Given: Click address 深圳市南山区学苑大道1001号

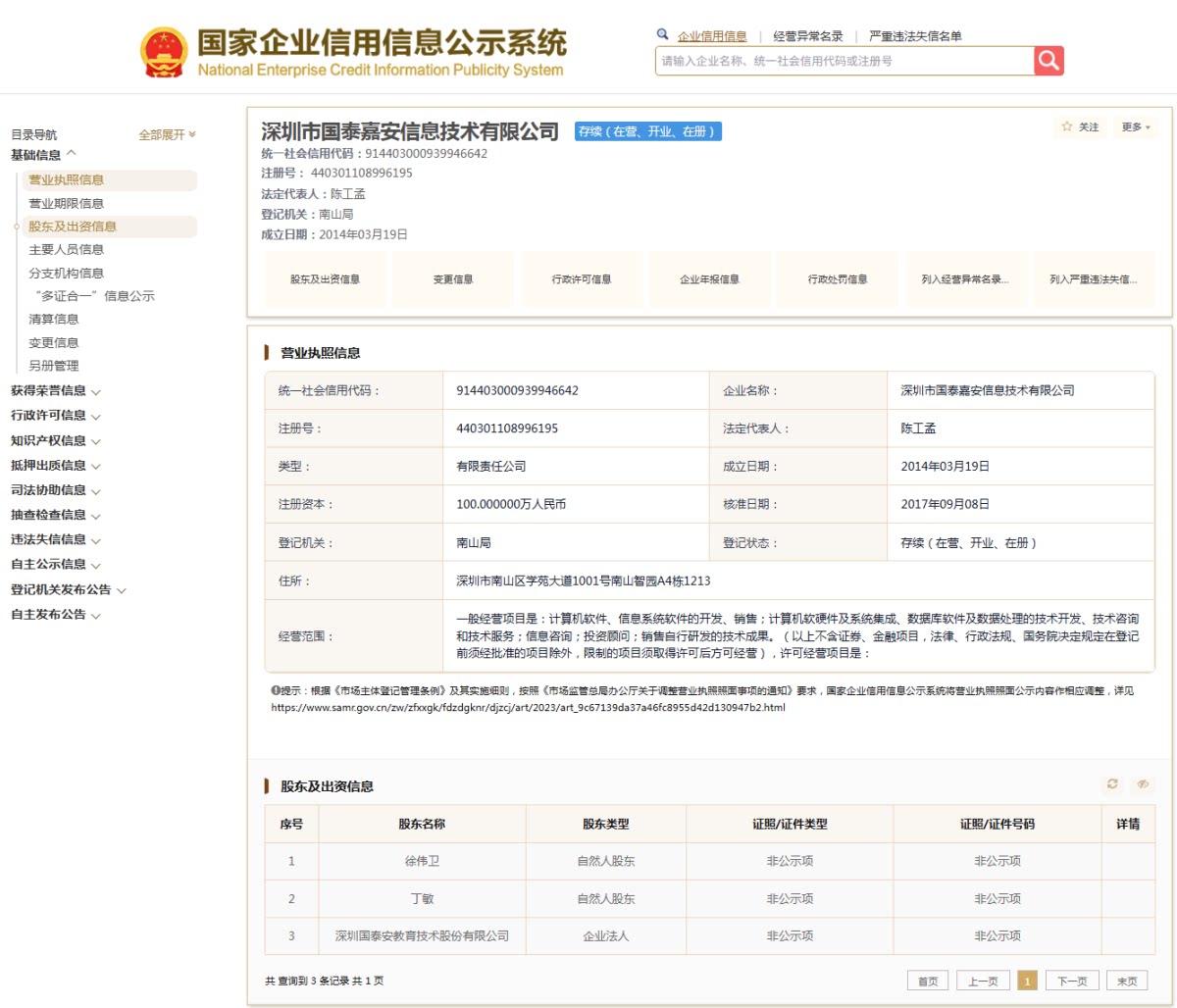Looking at the screenshot, I should (583, 580).
